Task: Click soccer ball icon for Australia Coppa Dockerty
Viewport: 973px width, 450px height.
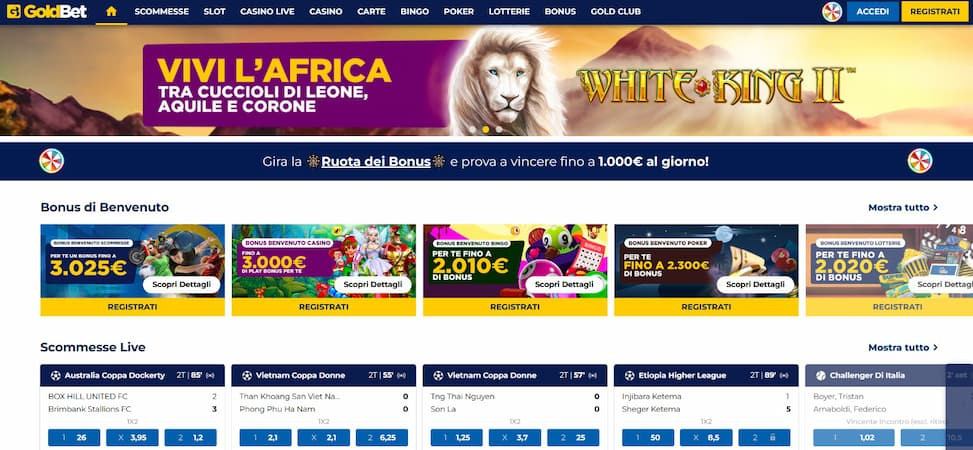Action: pos(56,376)
